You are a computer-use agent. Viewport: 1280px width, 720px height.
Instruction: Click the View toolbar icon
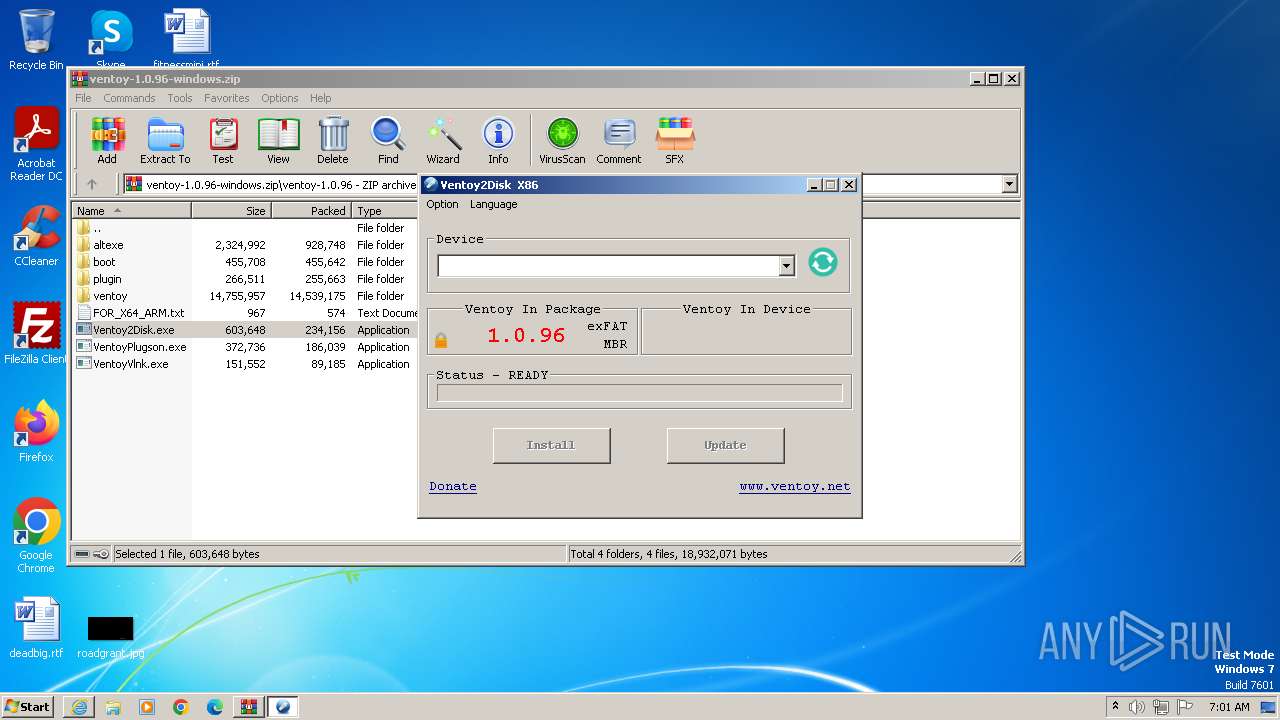pos(278,141)
